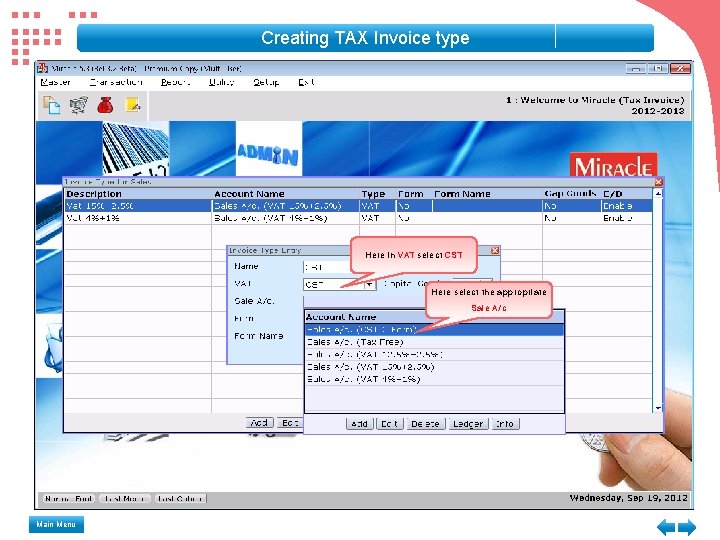This screenshot has width=720, height=540.
Task: Click Delete button in account list popup
Action: 425,424
